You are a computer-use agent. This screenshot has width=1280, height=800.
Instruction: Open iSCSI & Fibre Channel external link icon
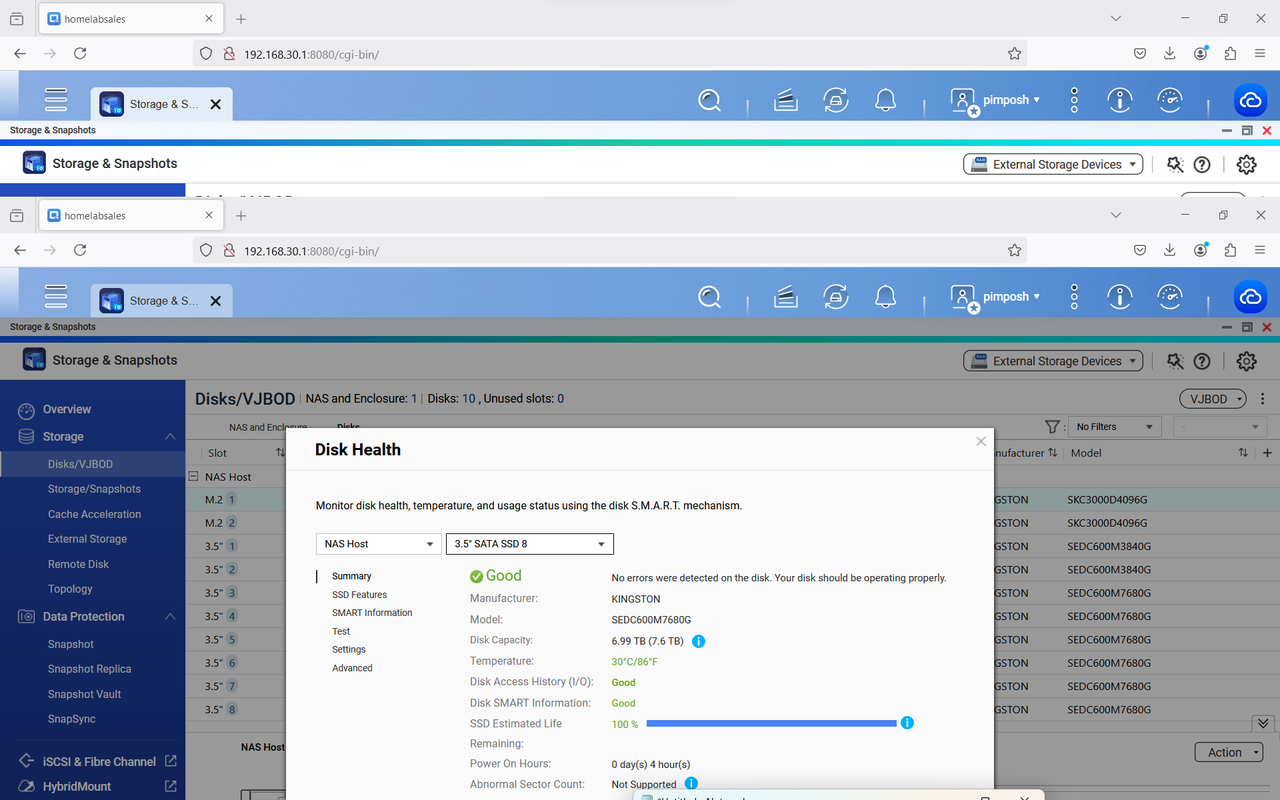point(170,761)
